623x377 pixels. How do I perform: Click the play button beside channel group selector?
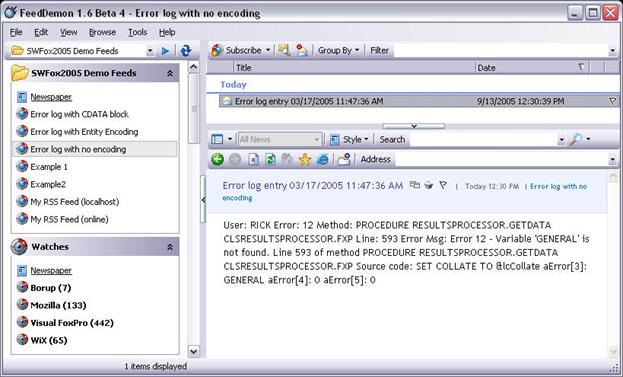click(x=165, y=51)
